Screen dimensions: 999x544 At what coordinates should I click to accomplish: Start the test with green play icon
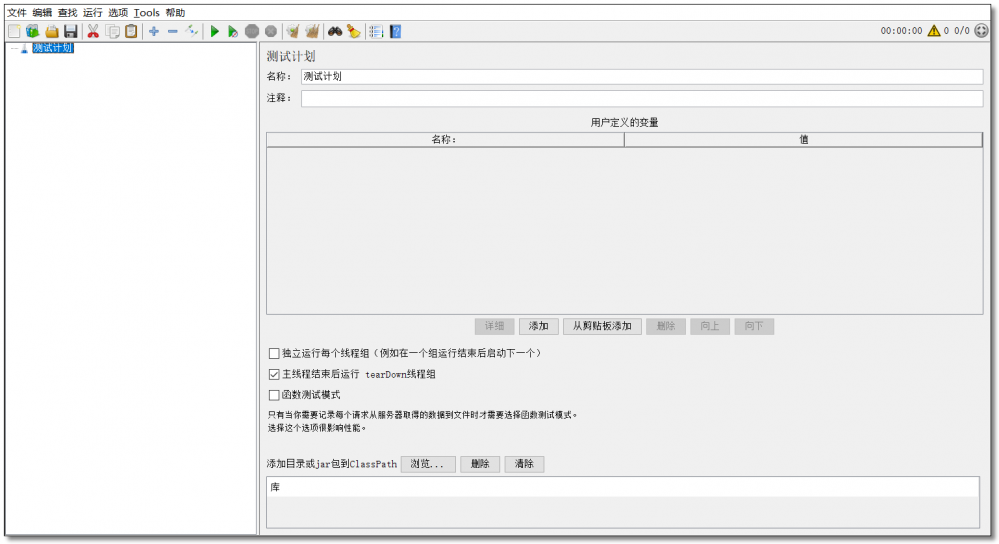(215, 31)
